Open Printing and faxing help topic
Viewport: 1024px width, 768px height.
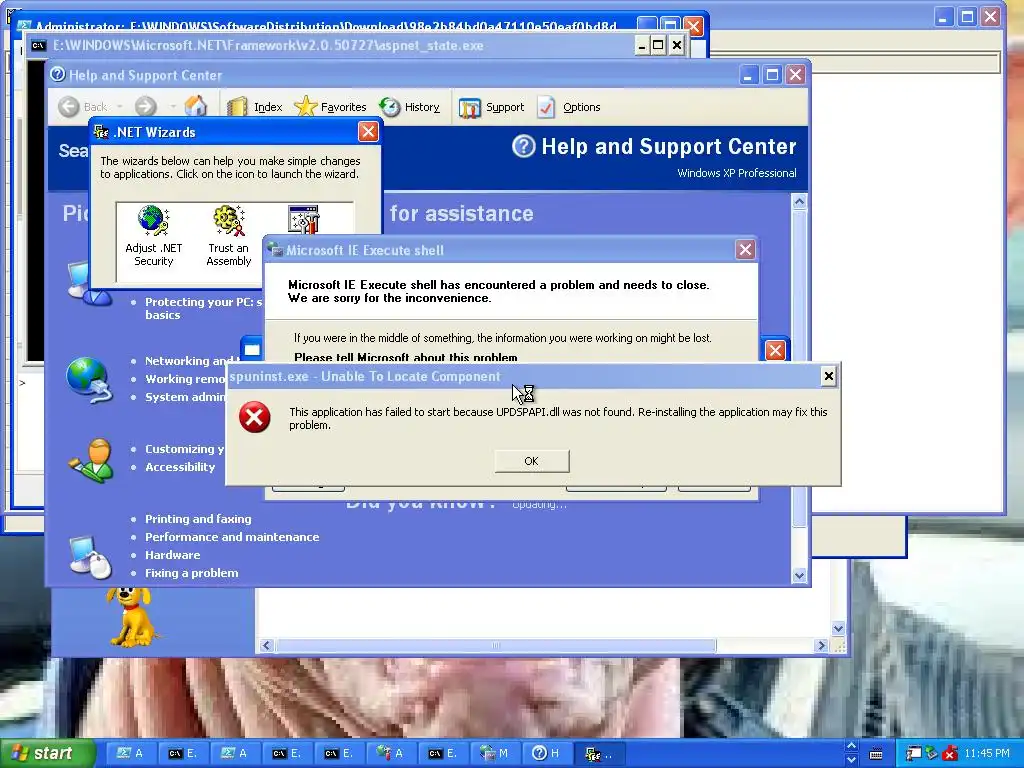click(198, 519)
